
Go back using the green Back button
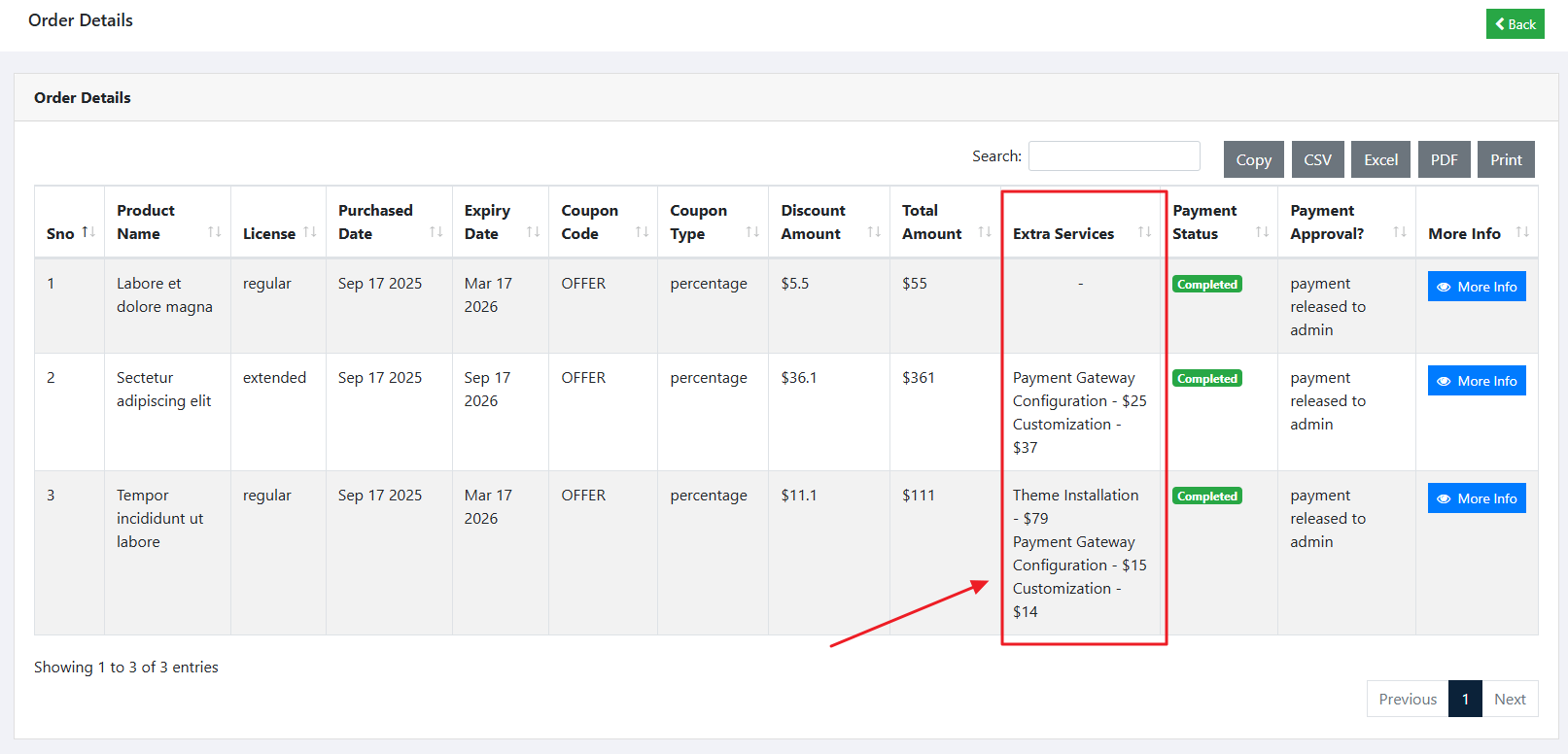tap(1515, 24)
